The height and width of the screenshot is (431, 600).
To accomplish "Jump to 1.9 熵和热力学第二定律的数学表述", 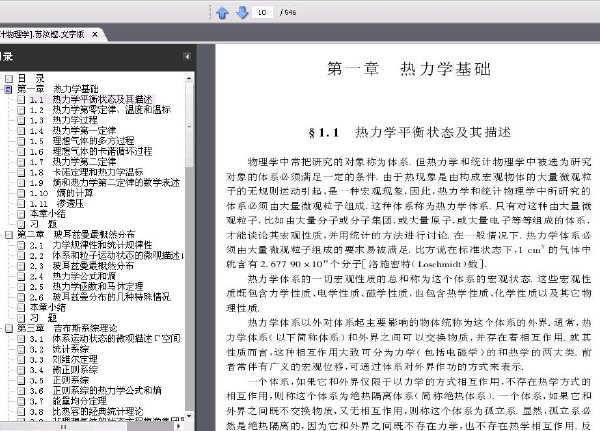I will 105,183.
